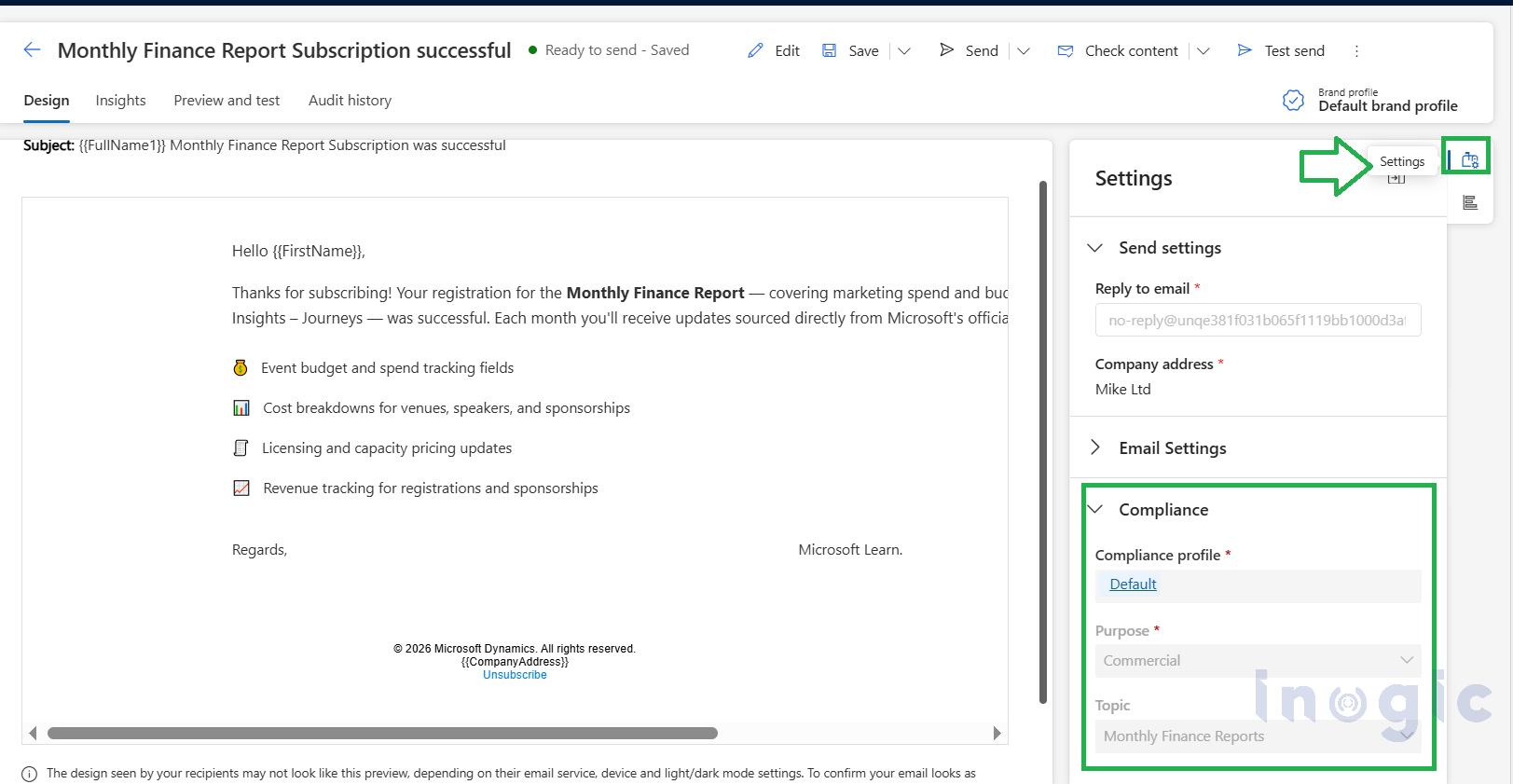Click the Edit pencil button
The image size is (1513, 784).
click(x=774, y=50)
